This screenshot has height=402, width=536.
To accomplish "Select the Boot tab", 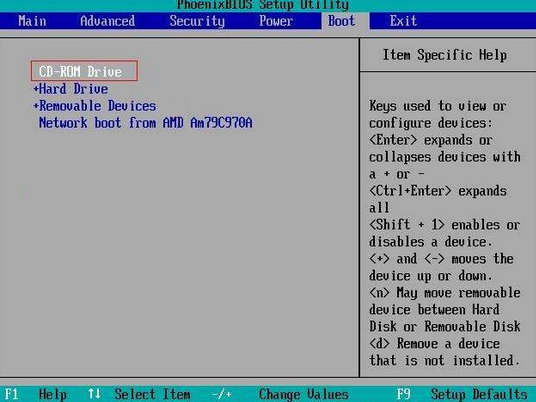I will 342,21.
